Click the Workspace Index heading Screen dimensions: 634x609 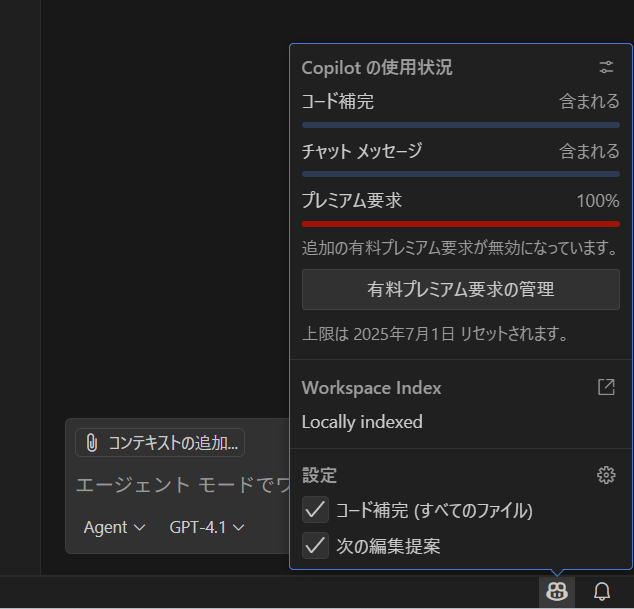tap(371, 388)
